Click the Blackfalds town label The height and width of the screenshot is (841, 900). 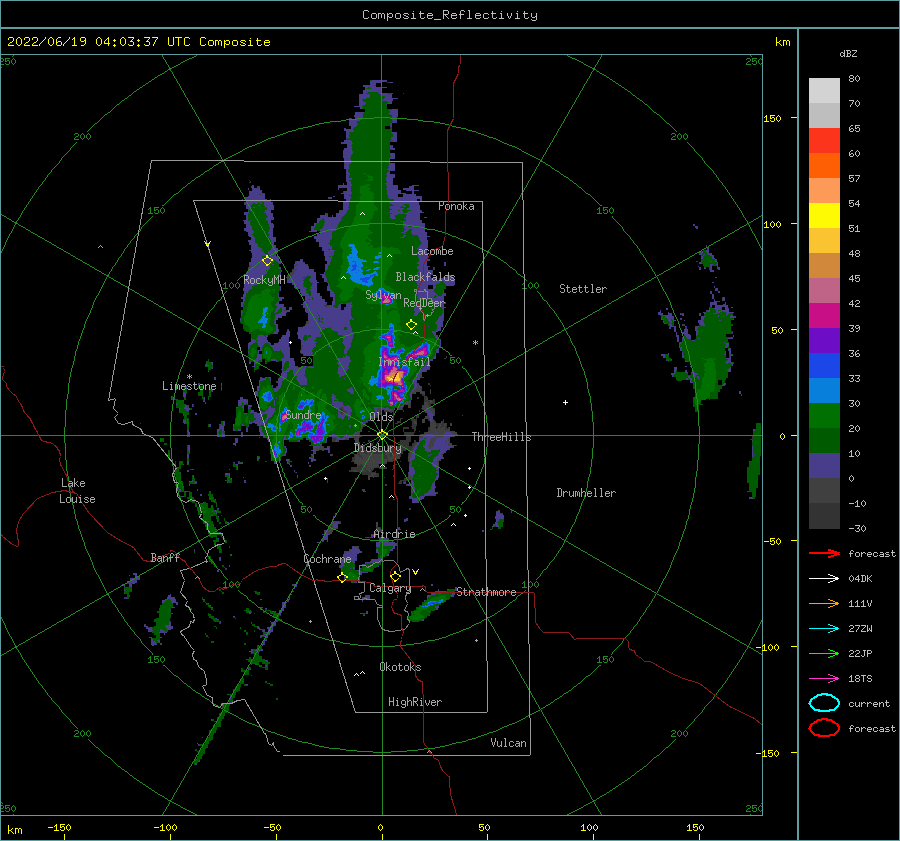[425, 277]
